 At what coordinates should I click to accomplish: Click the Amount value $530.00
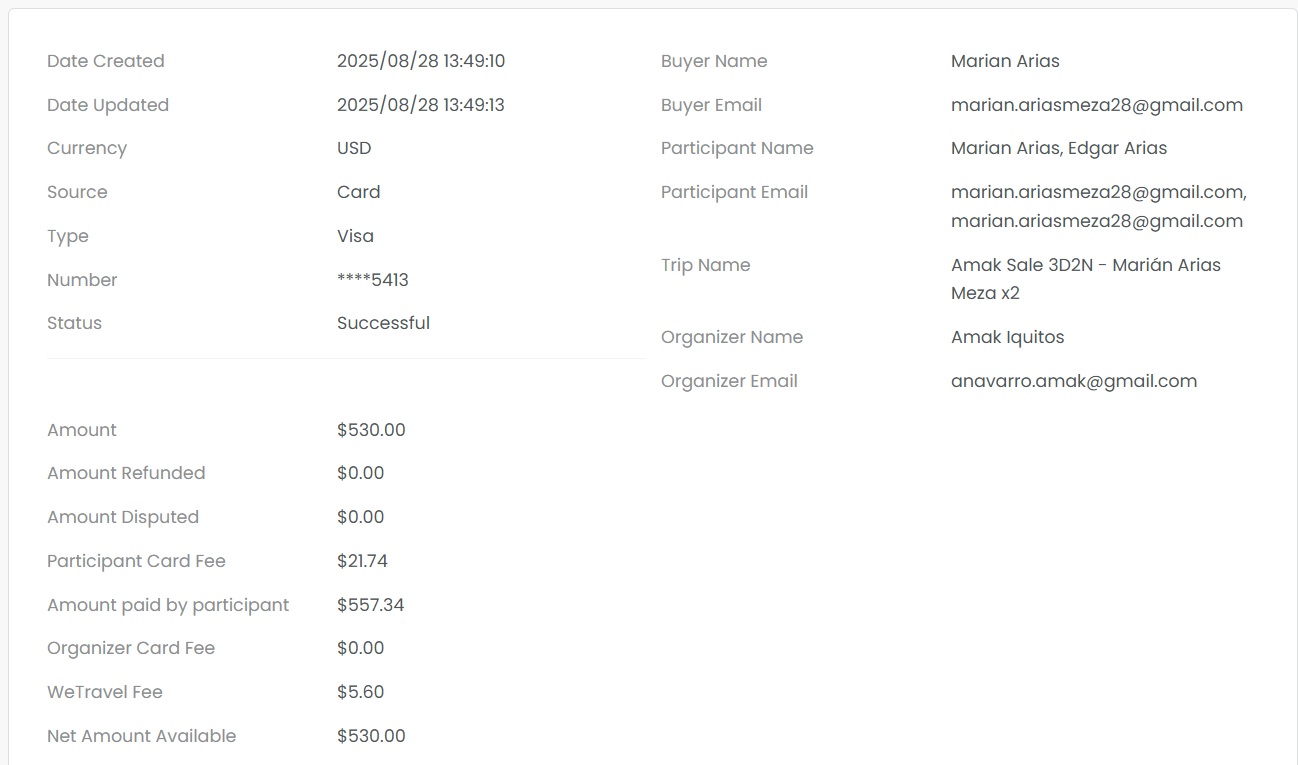pos(371,430)
